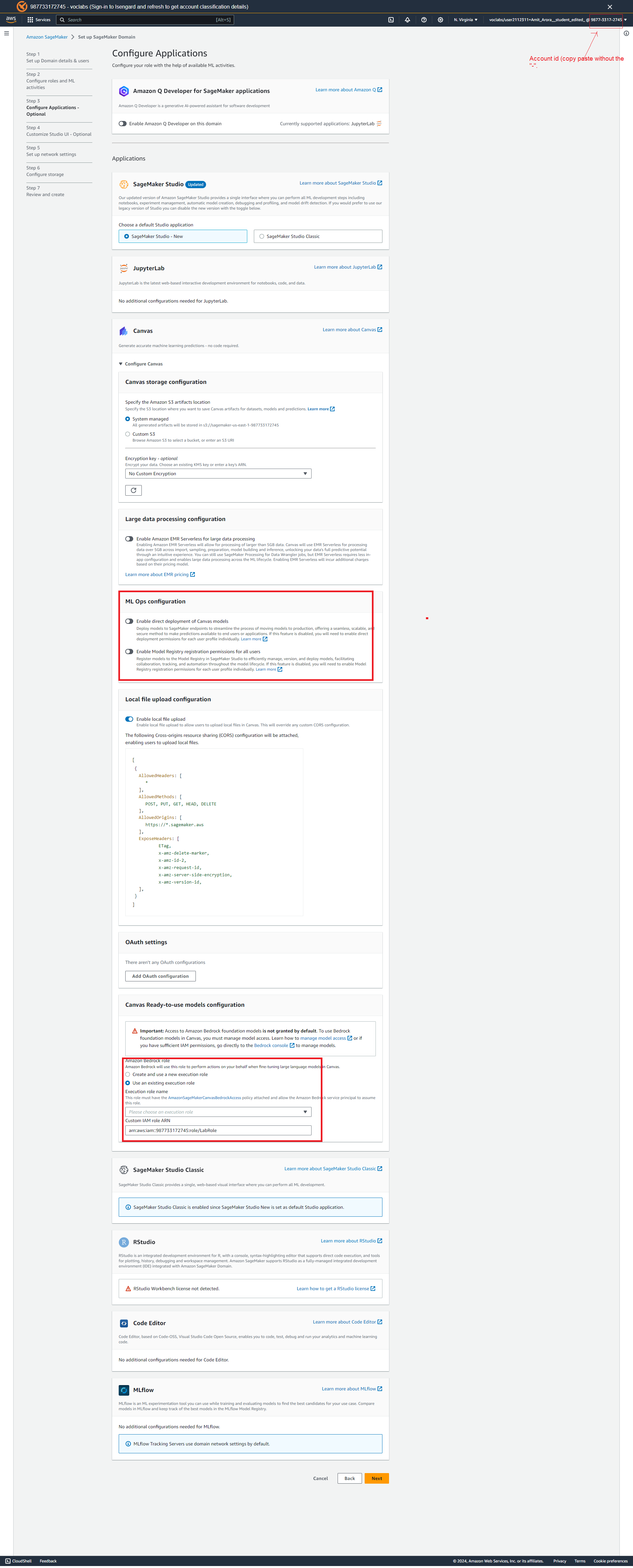
Task: Click Cookie preferences in the footer
Action: [611, 1561]
